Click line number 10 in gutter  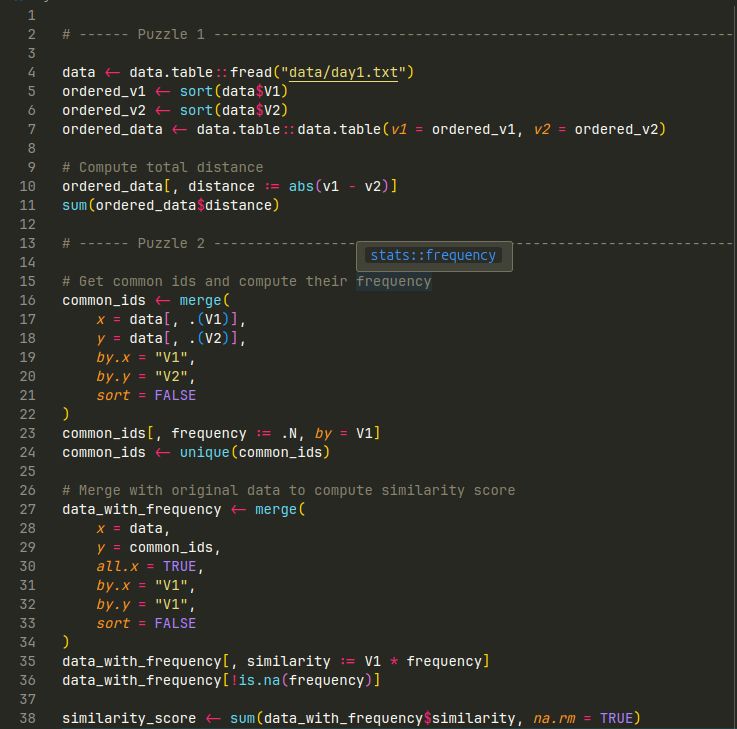click(27, 187)
